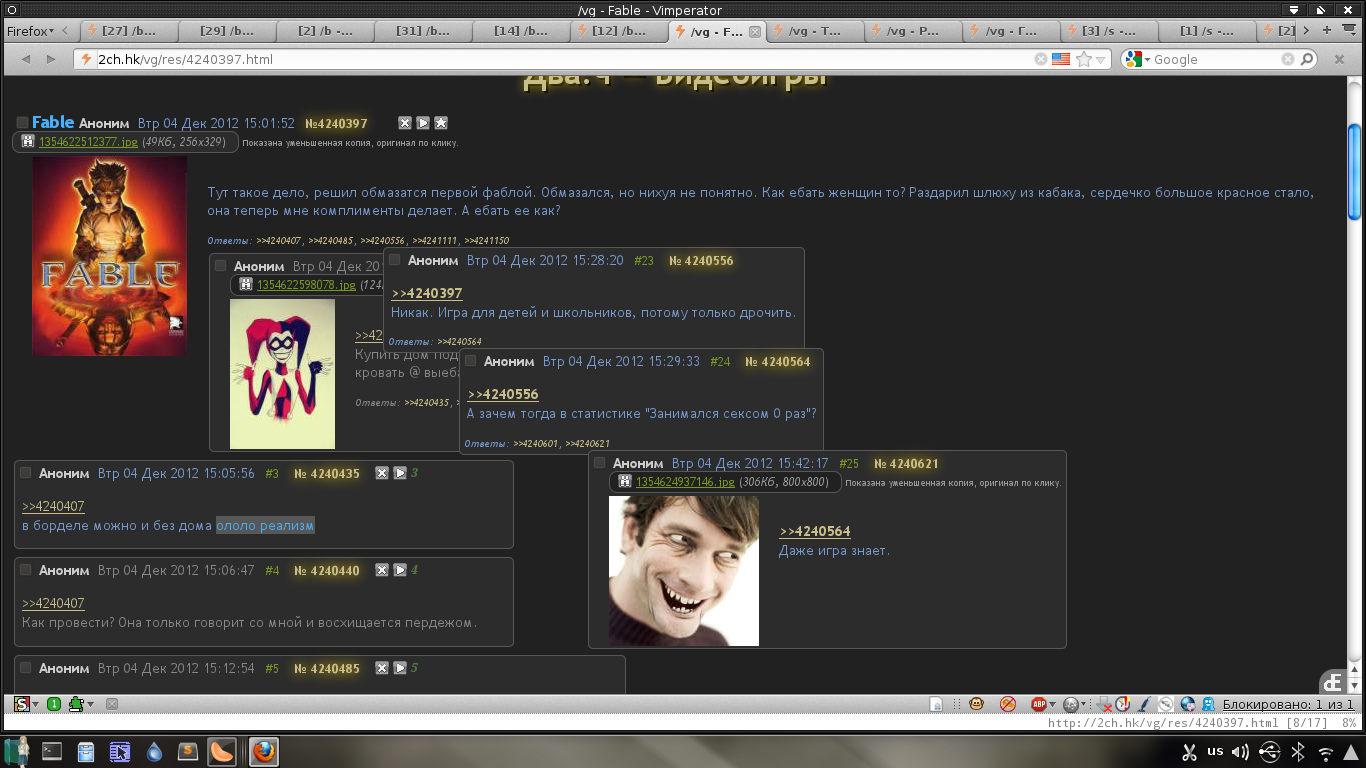Click the green puzzle piece add-on icon
The width and height of the screenshot is (1366, 768).
point(76,704)
